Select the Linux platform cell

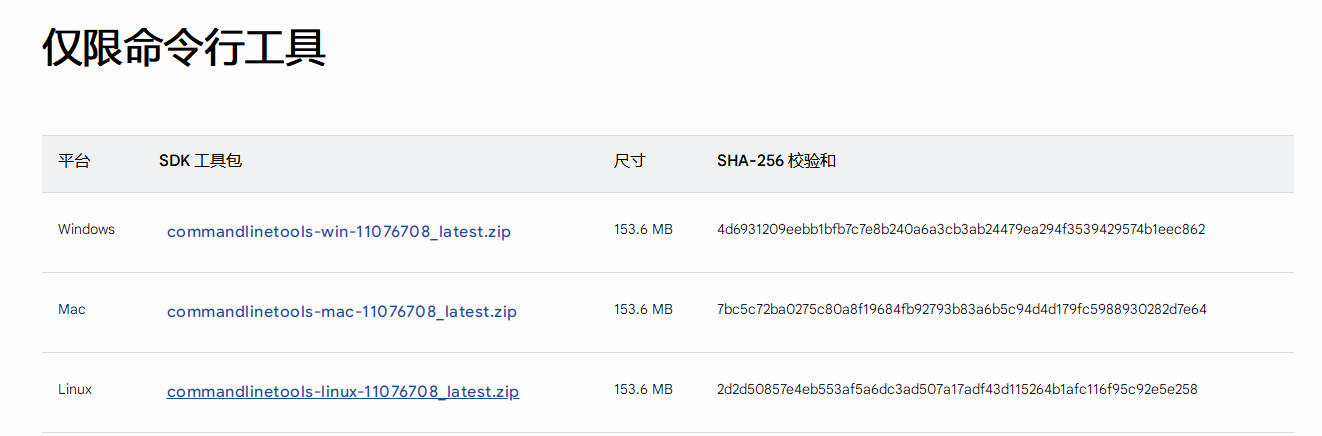[75, 389]
